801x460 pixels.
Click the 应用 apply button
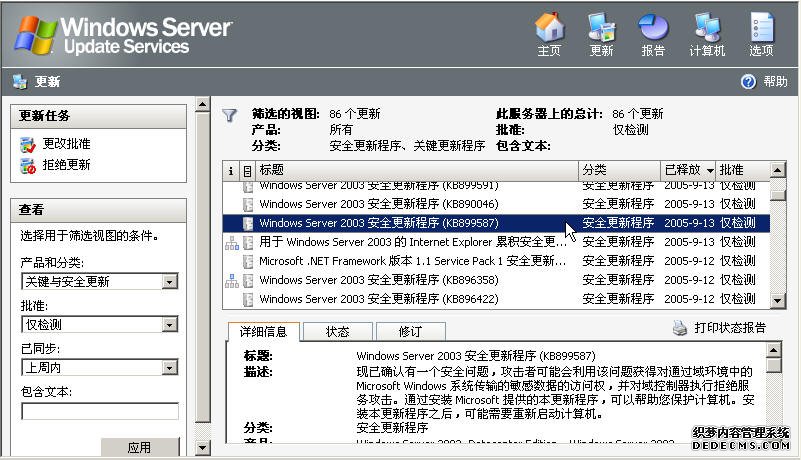point(140,448)
